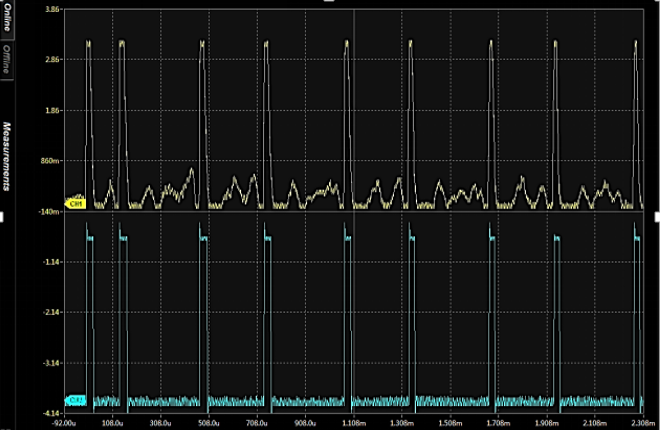Click the yellow CH1 channel marker
660x430 pixels.
pyautogui.click(x=74, y=203)
